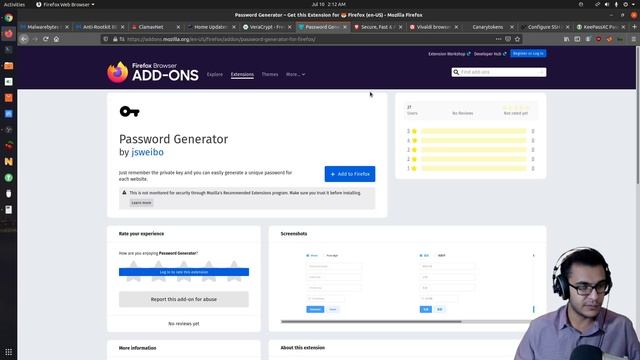
Task: Filter reviews by 1 star row
Action: point(471,168)
